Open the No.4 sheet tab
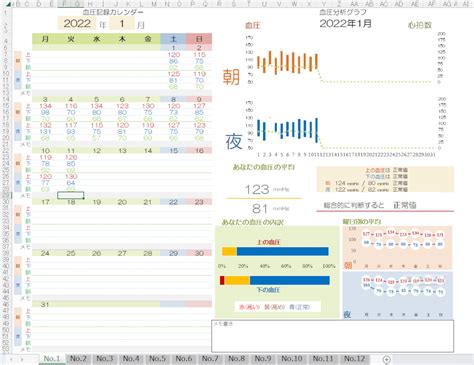 click(x=131, y=359)
